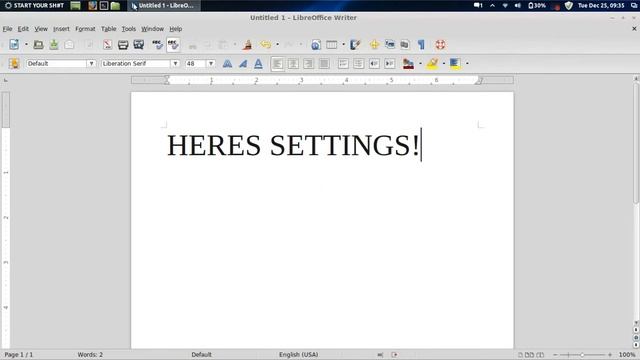Open the Table menu

tap(109, 29)
